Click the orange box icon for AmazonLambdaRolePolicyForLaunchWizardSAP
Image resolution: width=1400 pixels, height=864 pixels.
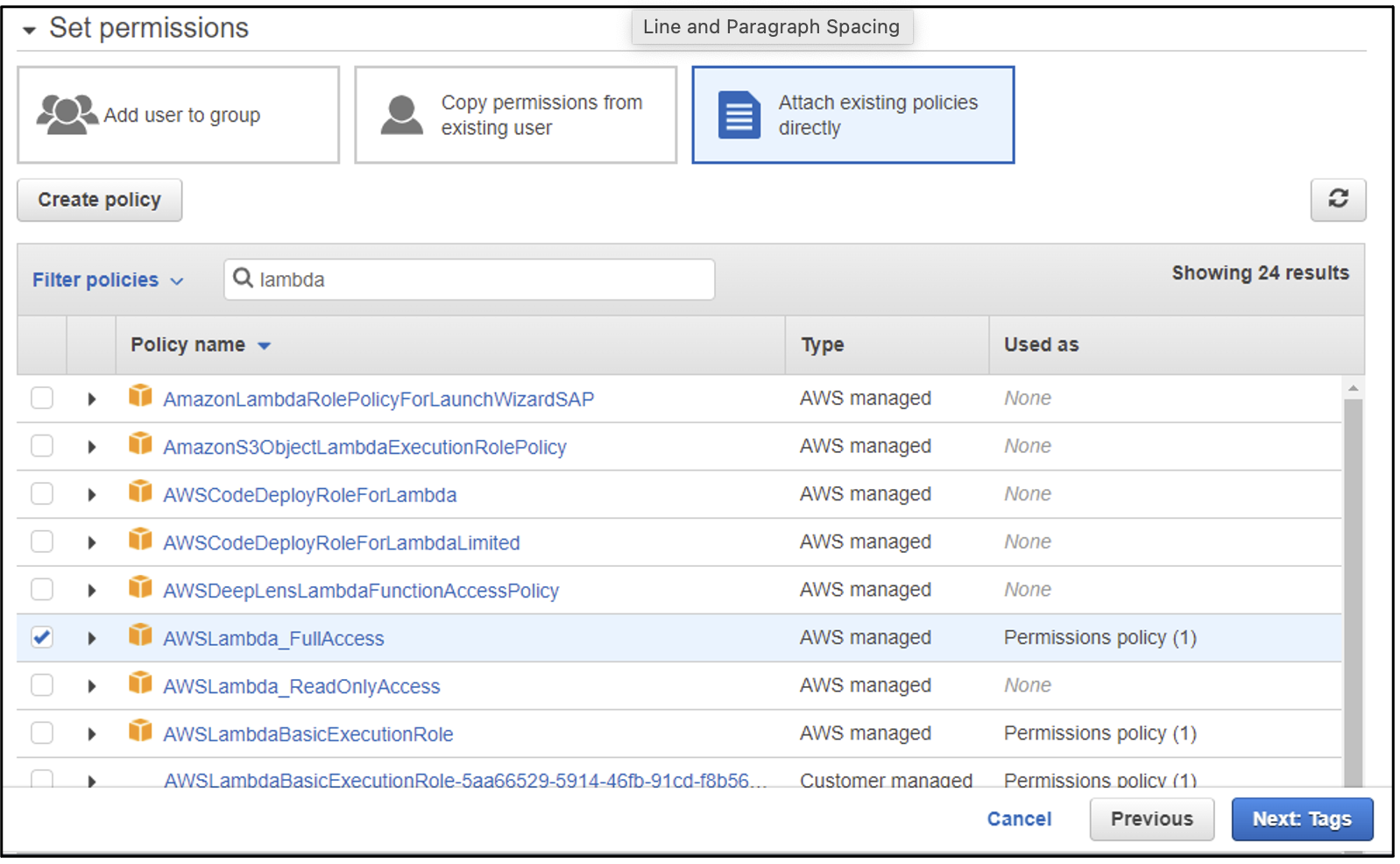click(140, 395)
